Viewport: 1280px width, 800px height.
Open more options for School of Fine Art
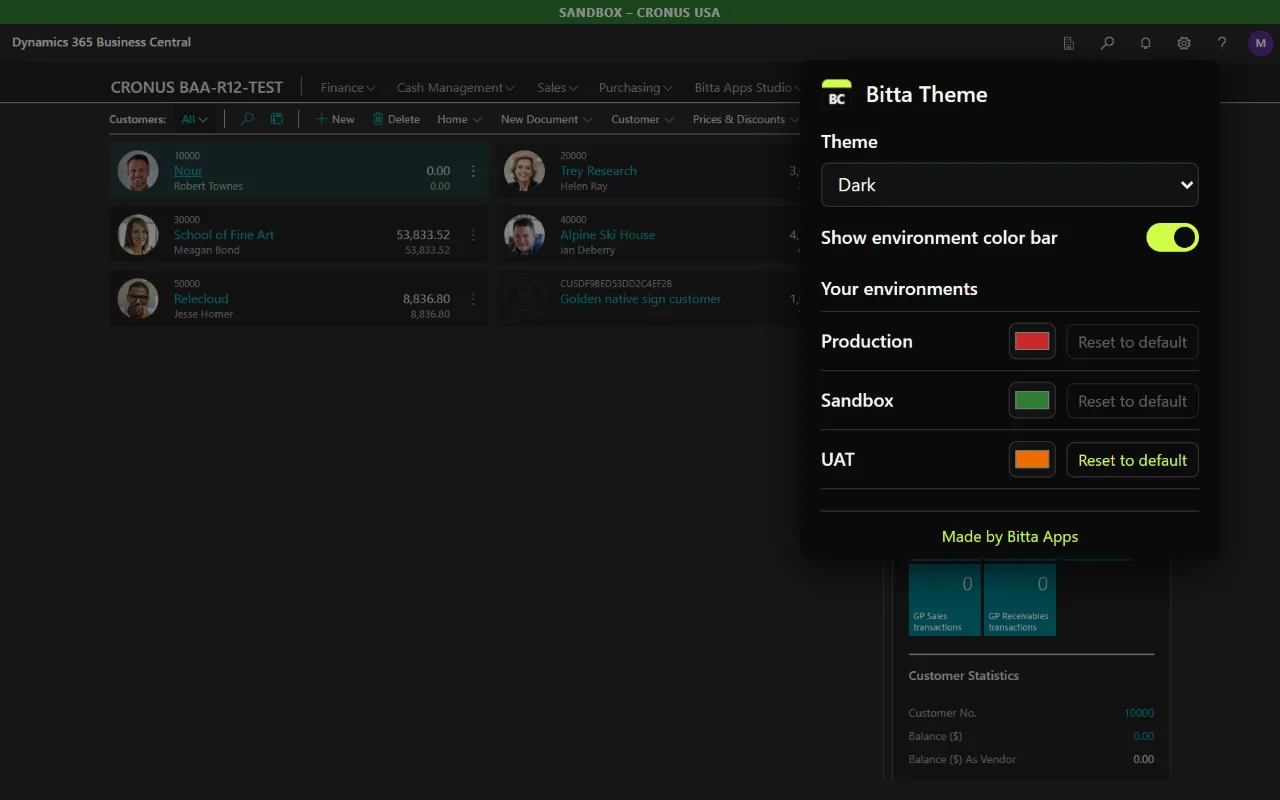(x=473, y=235)
